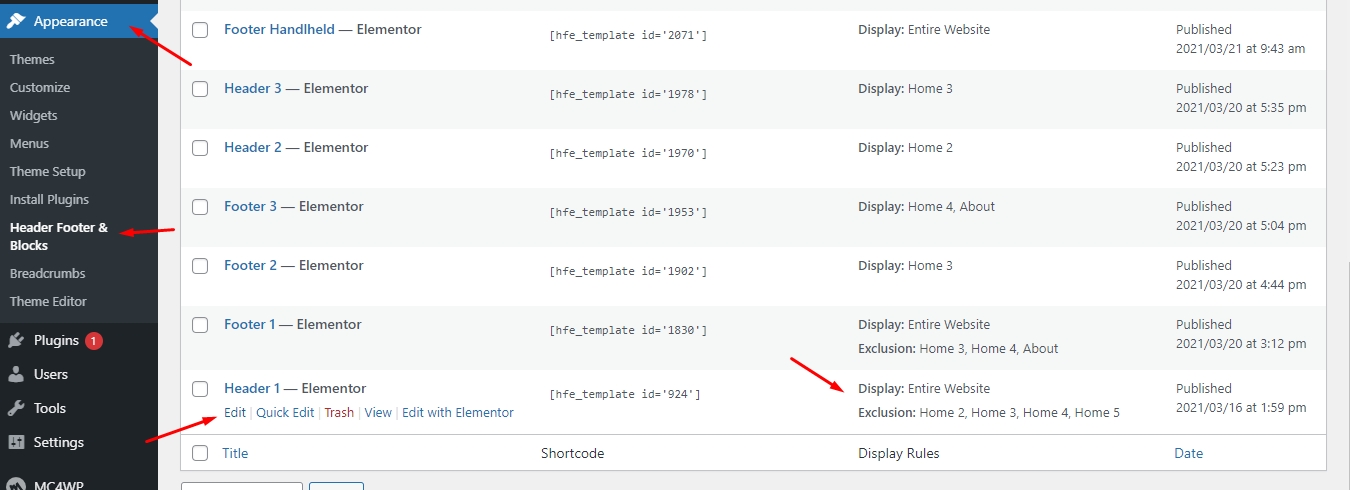Open the Customize submenu item
The image size is (1350, 490).
click(40, 88)
